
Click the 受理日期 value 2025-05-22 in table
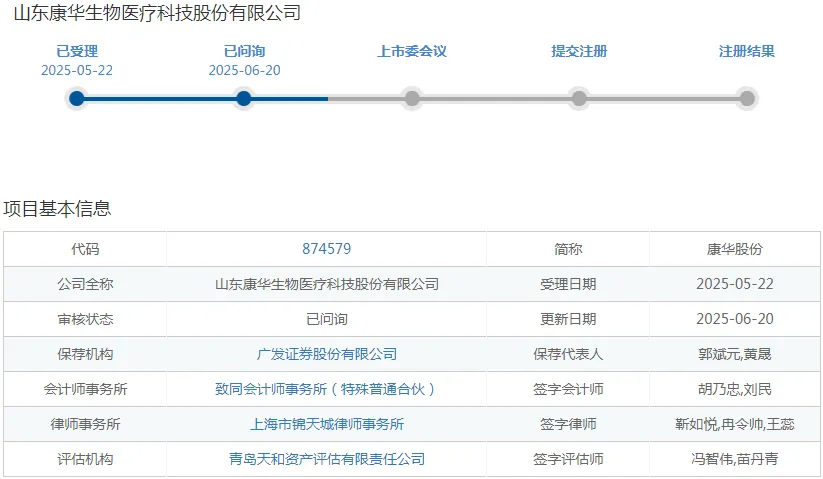[735, 284]
